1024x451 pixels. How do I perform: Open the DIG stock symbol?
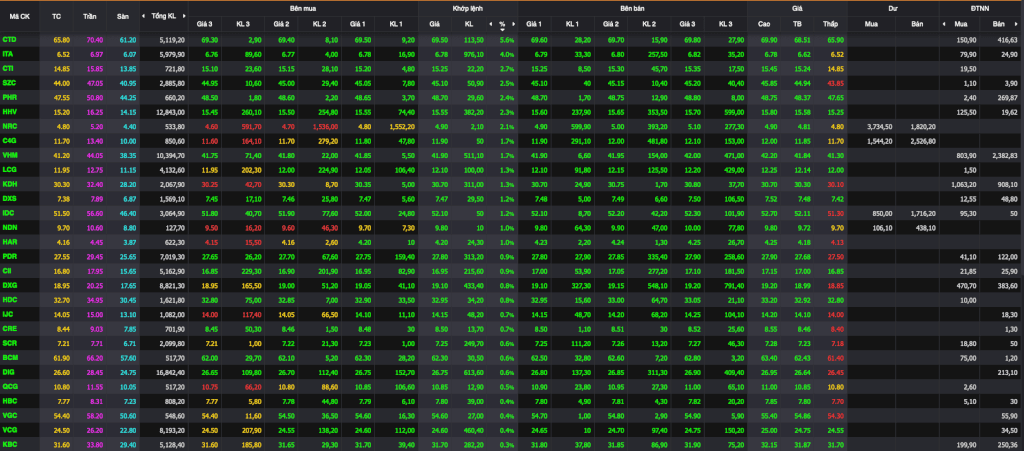pyautogui.click(x=9, y=370)
